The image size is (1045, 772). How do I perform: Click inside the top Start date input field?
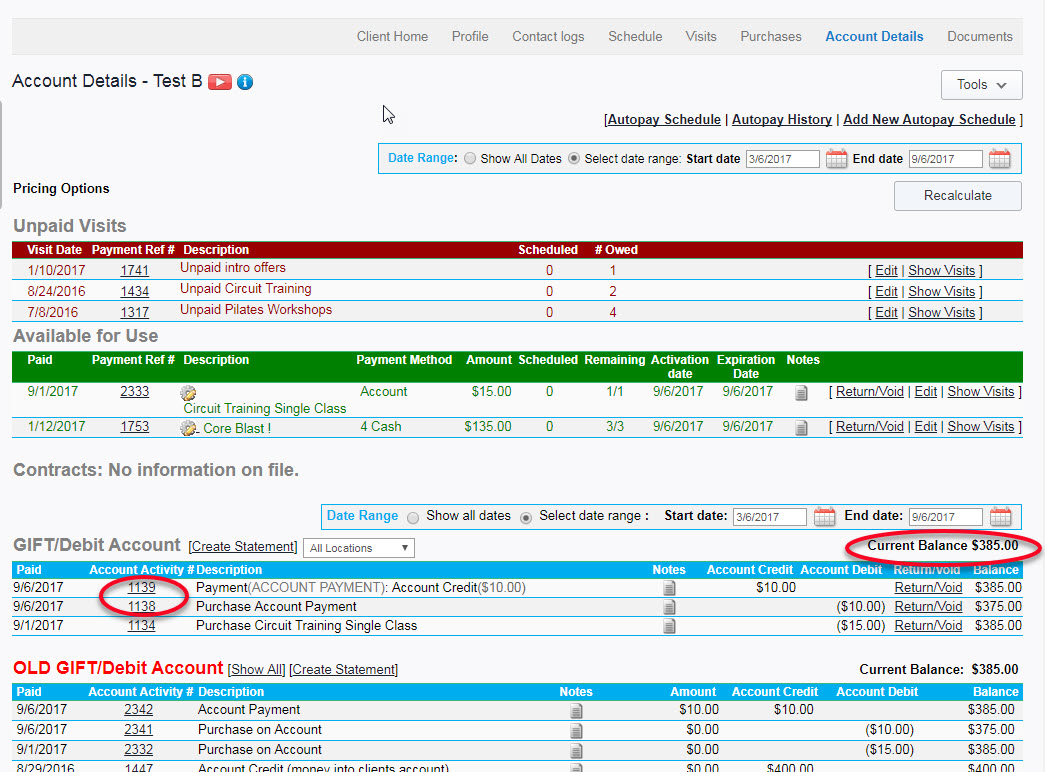(782, 158)
